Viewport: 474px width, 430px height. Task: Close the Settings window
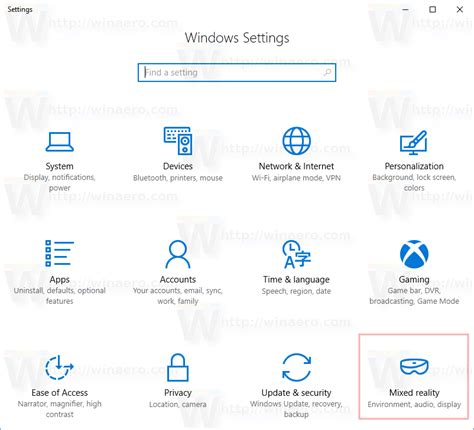pos(460,10)
